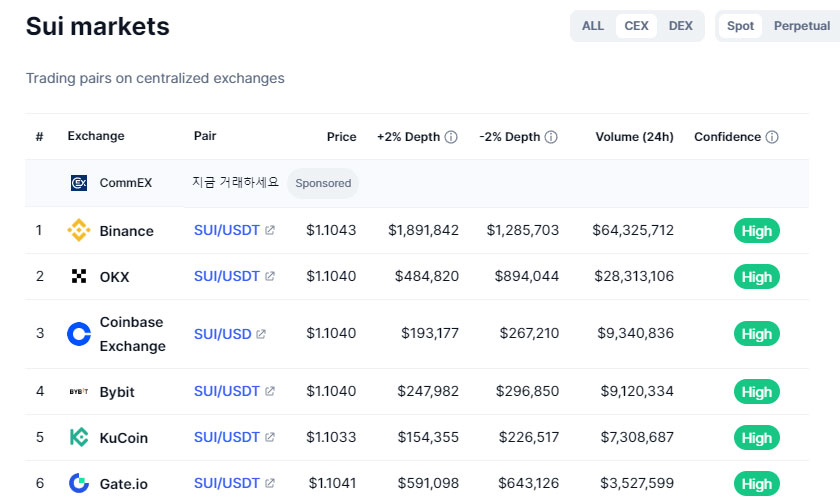Click the Coinbase Exchange logo icon

coord(79,334)
